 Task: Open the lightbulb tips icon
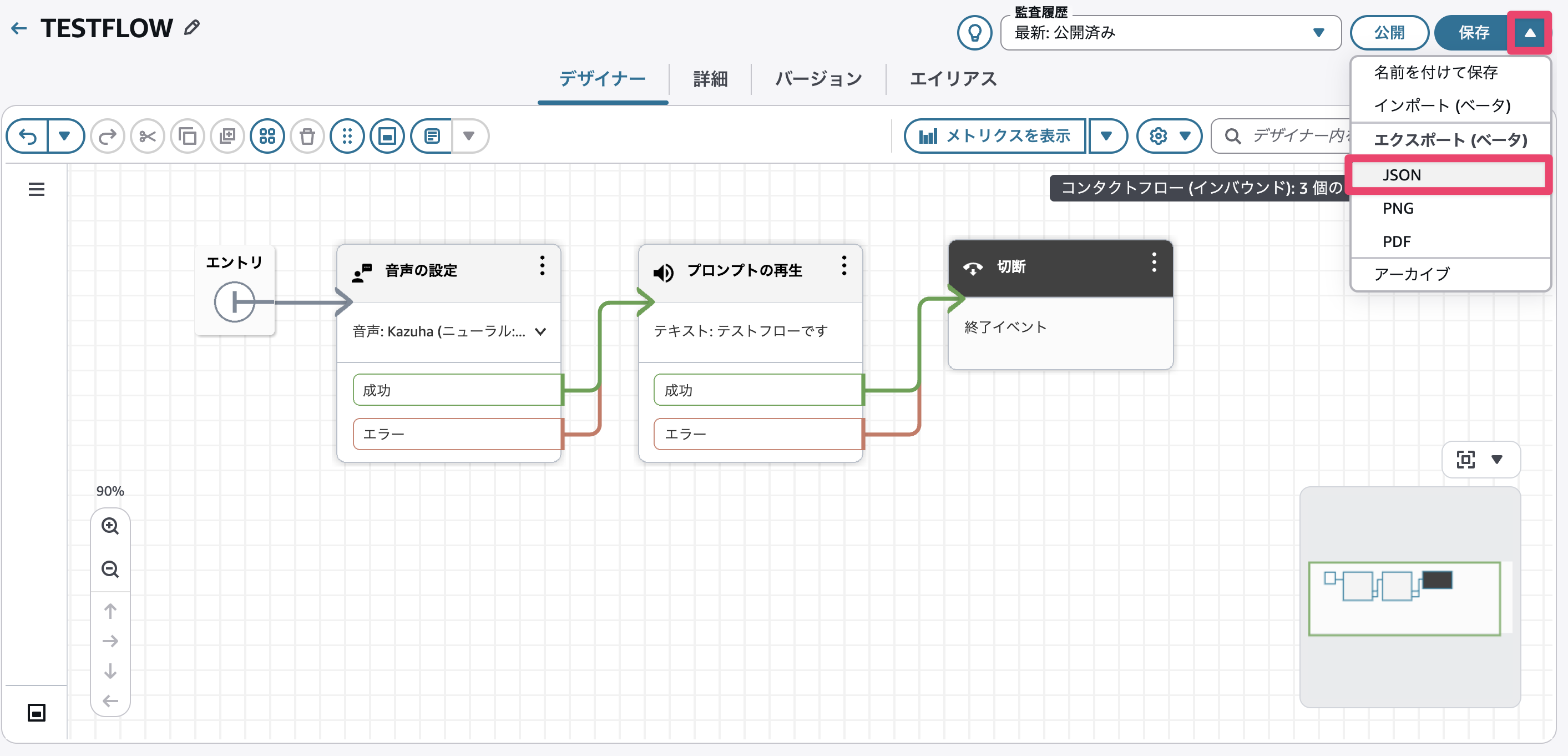coord(974,32)
